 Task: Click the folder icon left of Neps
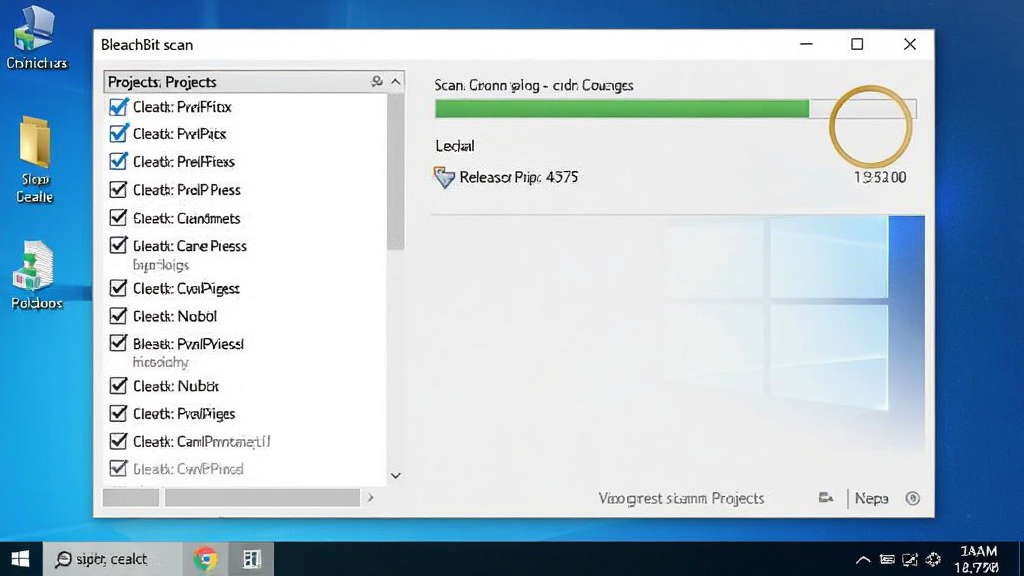(x=826, y=498)
